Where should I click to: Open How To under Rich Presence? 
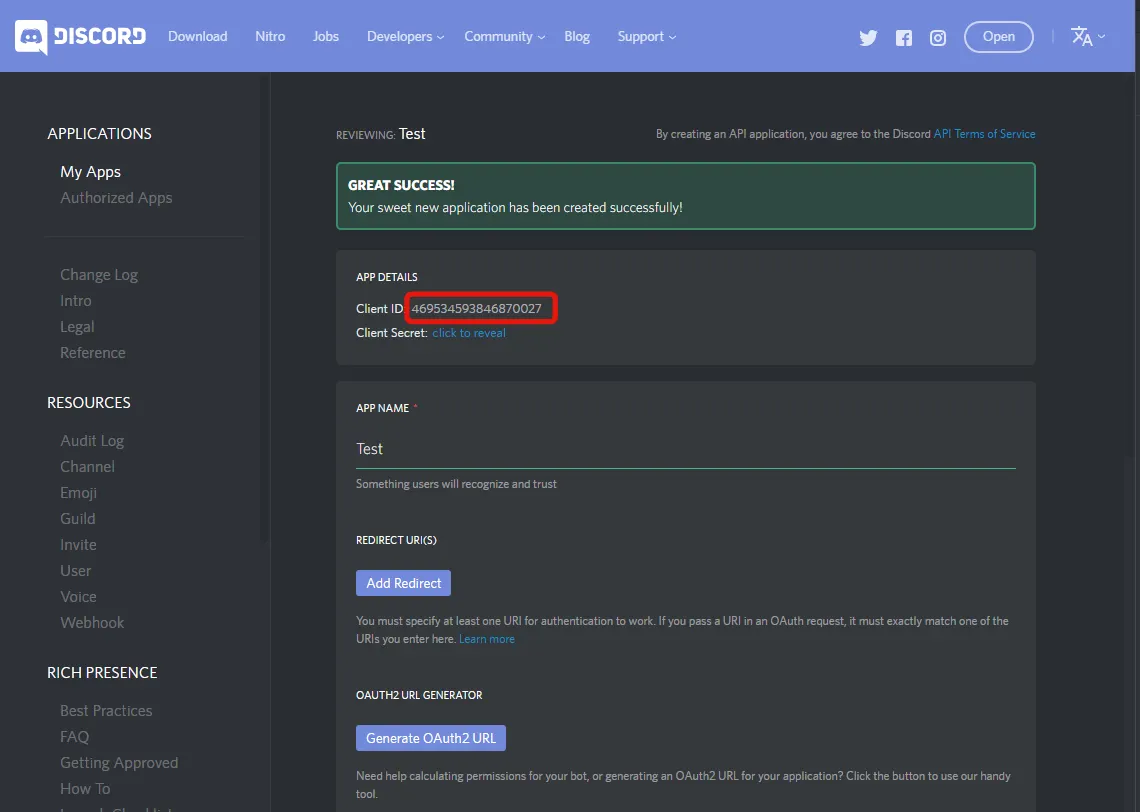(x=85, y=789)
